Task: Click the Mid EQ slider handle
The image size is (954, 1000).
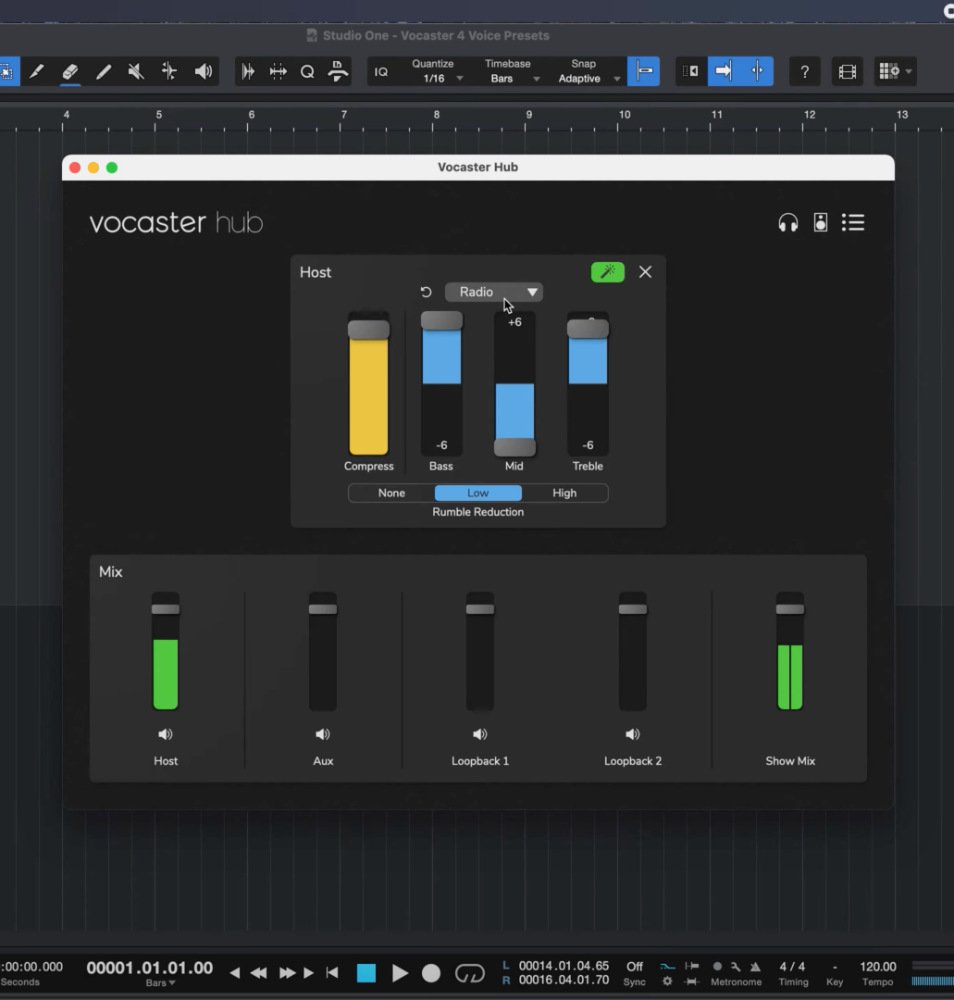Action: coord(515,447)
